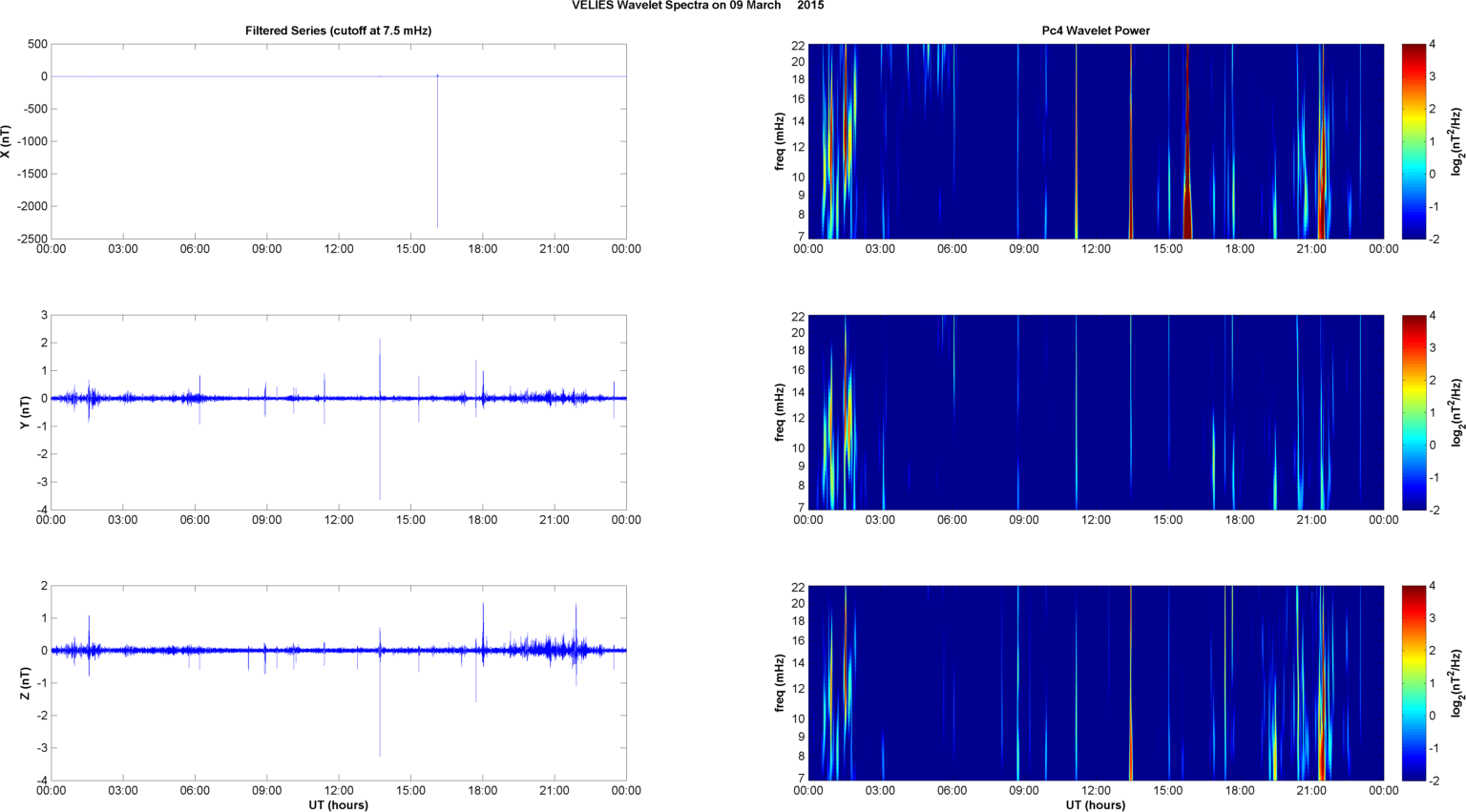Click the 09:00 tick under the bottom spectrogram
This screenshot has width=1466, height=812.
[x=1024, y=791]
